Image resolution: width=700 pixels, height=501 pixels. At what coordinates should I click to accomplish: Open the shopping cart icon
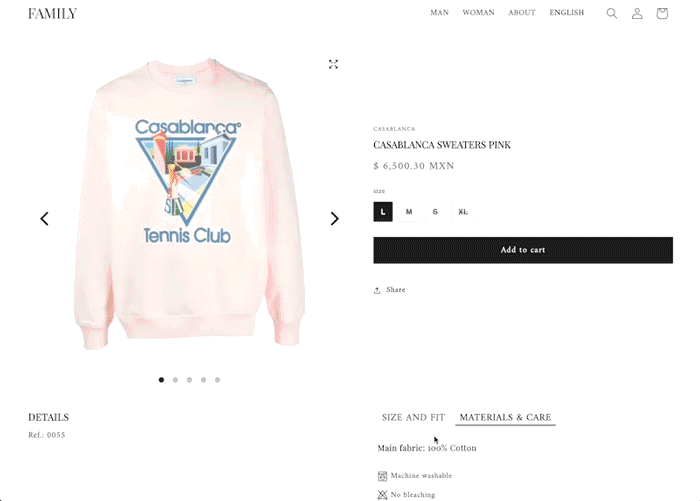662,13
